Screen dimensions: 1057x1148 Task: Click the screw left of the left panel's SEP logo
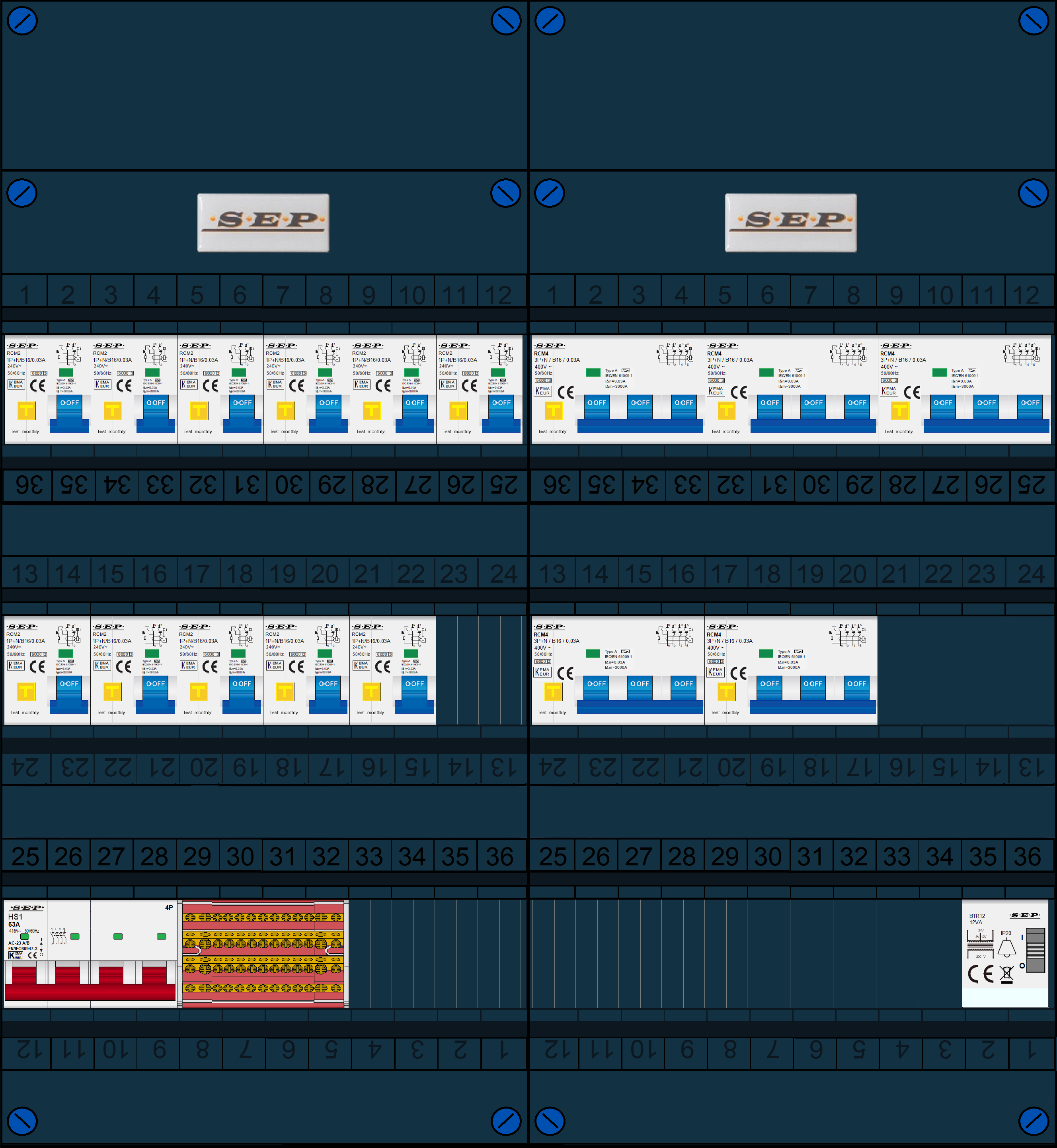pos(22,193)
